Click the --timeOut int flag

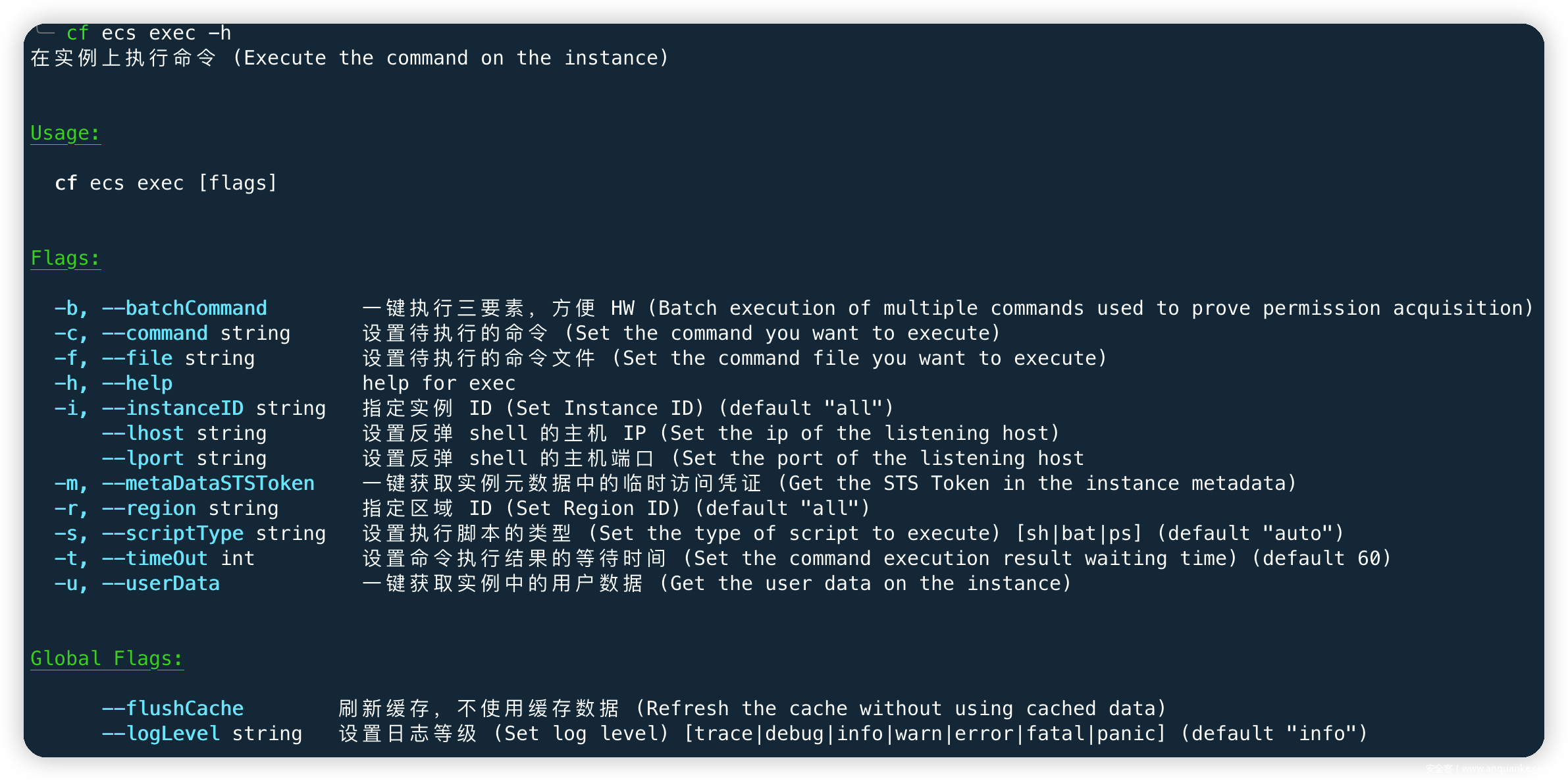(x=178, y=558)
